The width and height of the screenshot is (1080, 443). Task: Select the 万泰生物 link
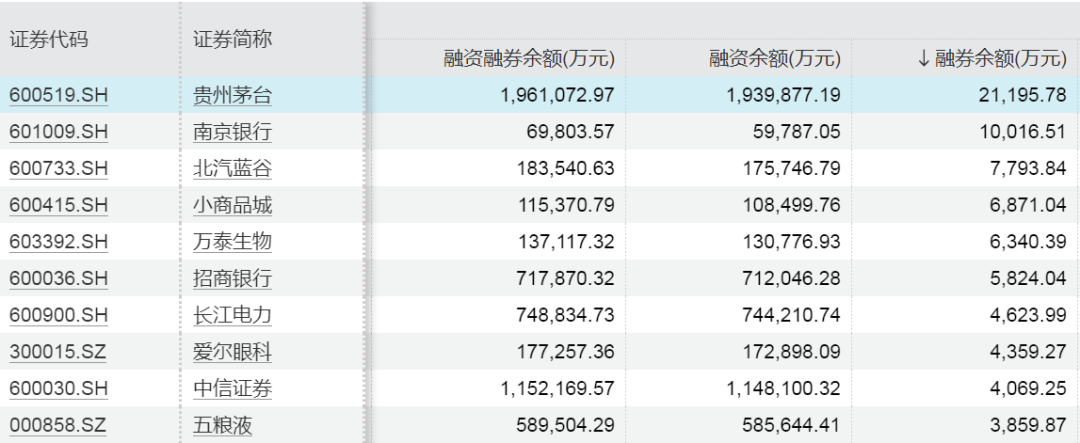(232, 242)
